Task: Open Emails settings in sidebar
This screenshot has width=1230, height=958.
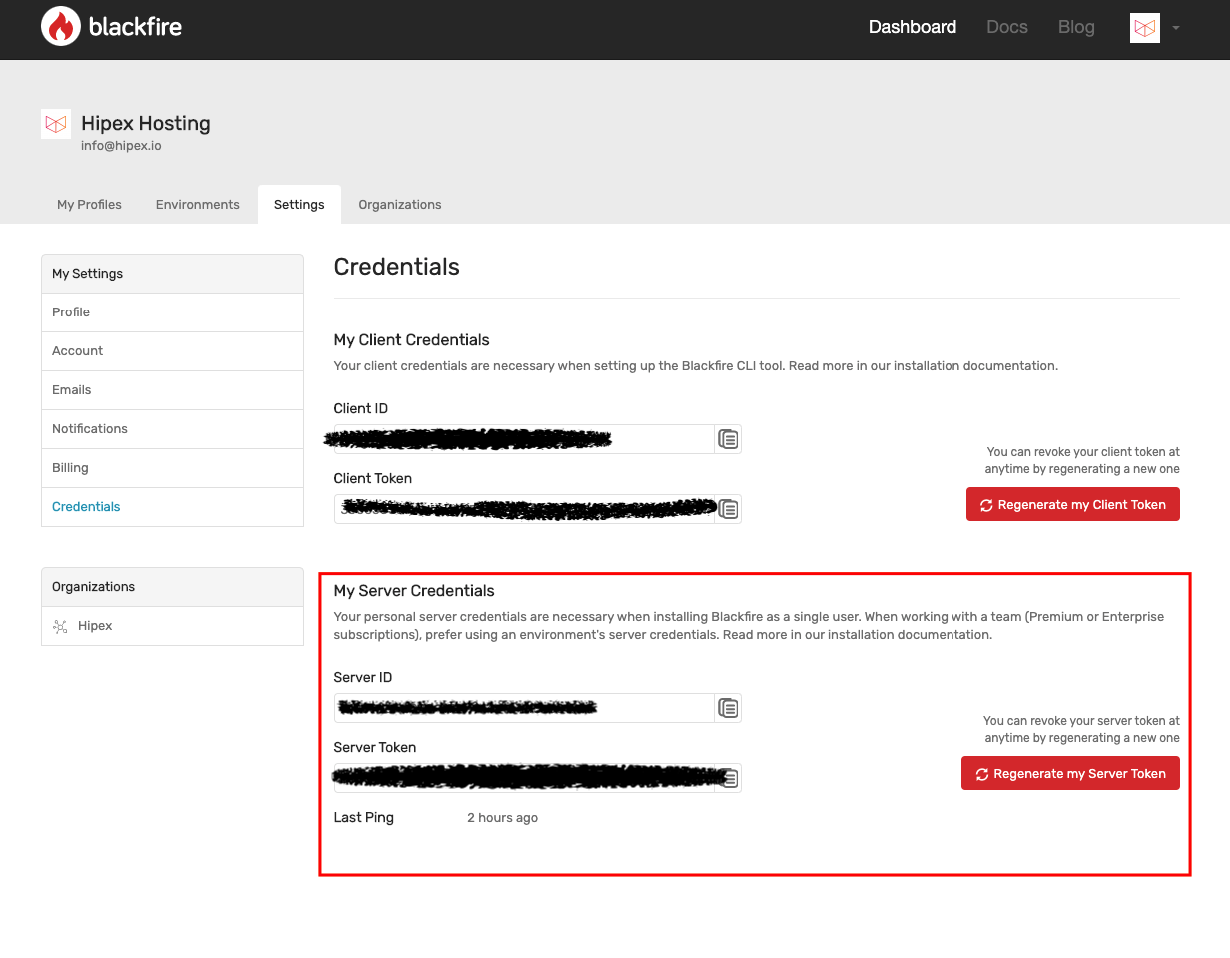Action: click(172, 390)
